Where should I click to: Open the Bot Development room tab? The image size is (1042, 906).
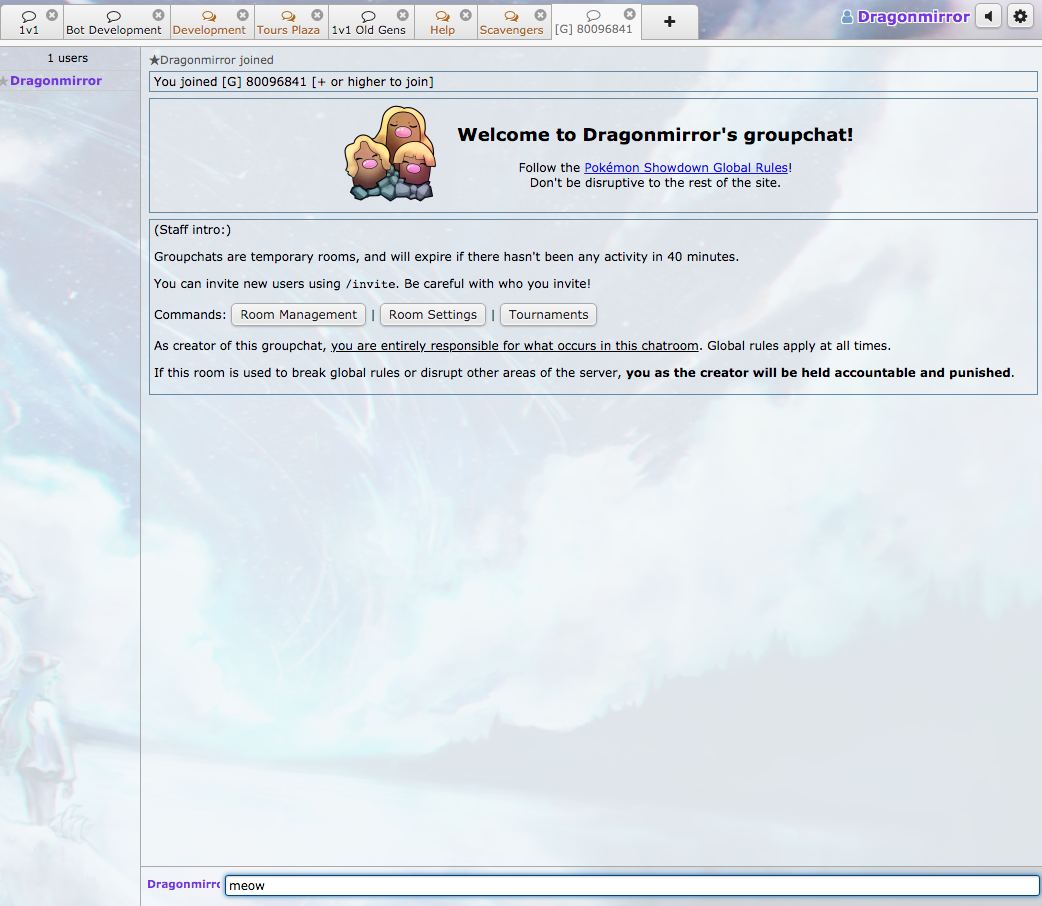coord(114,23)
